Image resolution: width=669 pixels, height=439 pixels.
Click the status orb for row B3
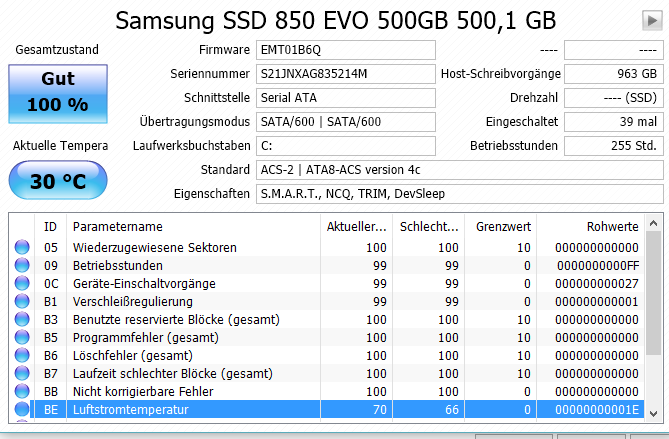(x=22, y=319)
